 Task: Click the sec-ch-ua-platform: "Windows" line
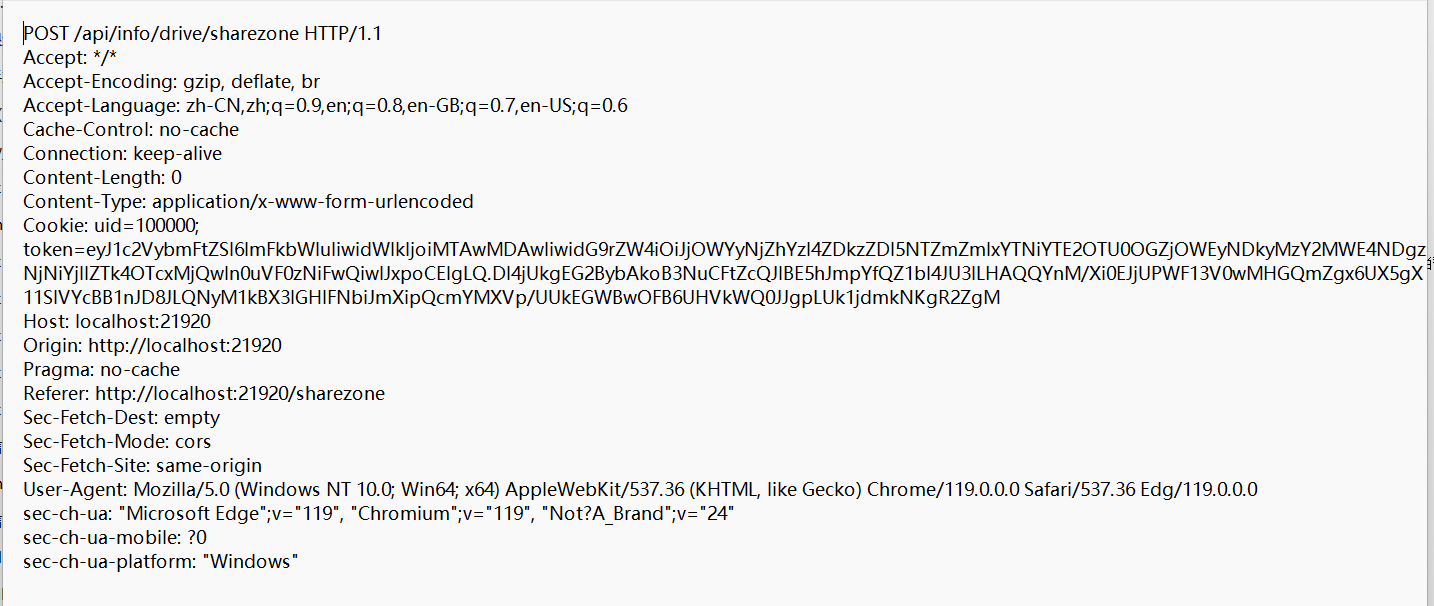coord(162,562)
